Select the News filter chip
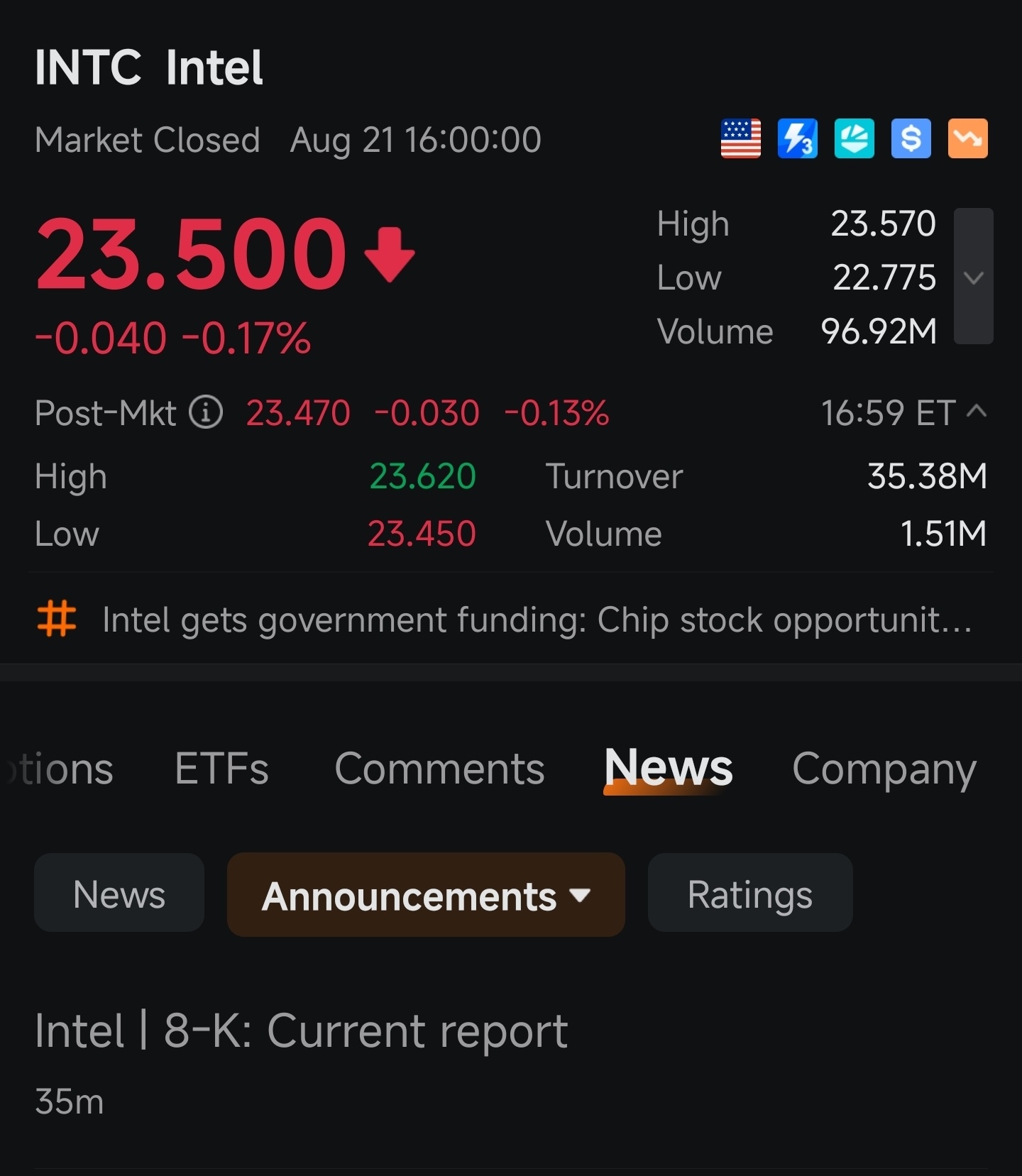Viewport: 1022px width, 1176px height. pyautogui.click(x=119, y=894)
